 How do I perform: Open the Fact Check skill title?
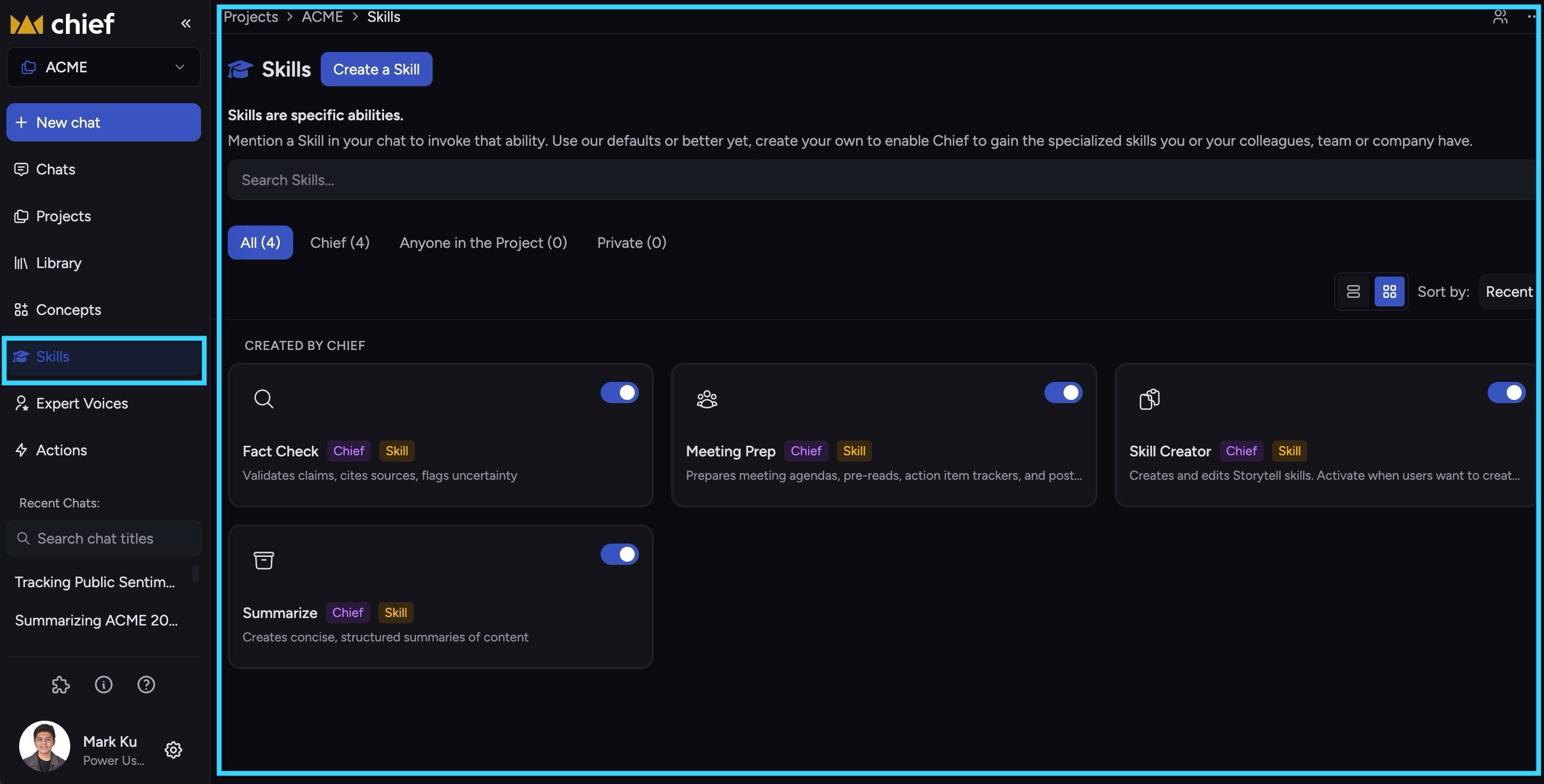coord(280,452)
